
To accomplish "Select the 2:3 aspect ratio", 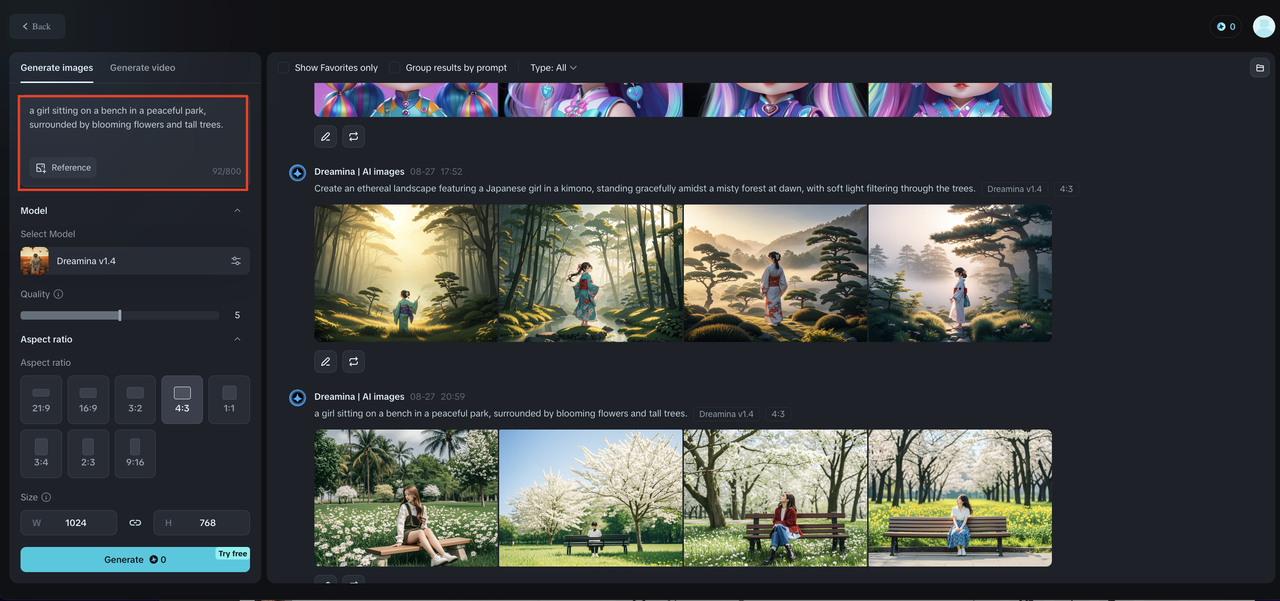I will pyautogui.click(x=88, y=454).
